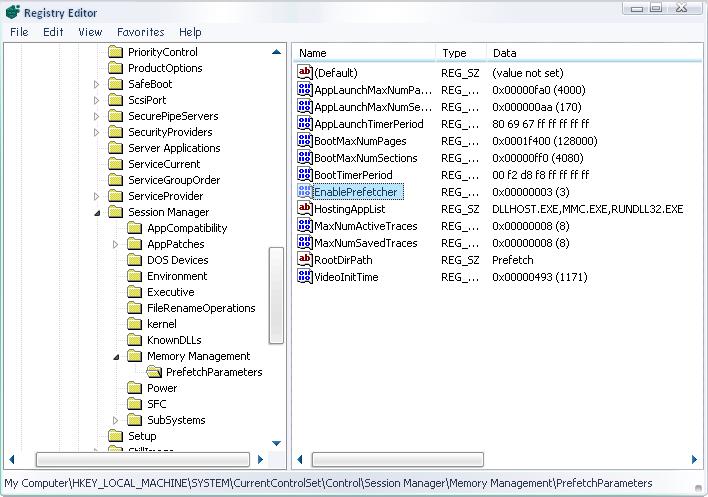Sort by the Data column header
Screen dimensions: 708x497
pos(594,53)
